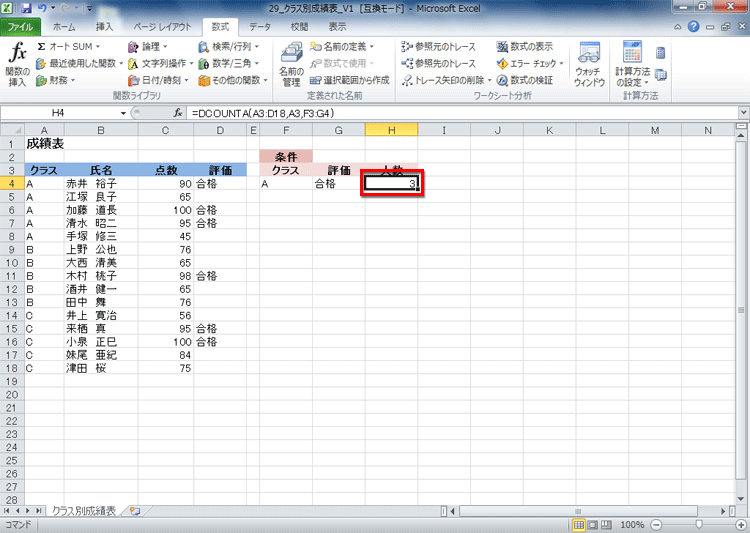Click the Insert Function (関数の挿入) icon

point(17,64)
